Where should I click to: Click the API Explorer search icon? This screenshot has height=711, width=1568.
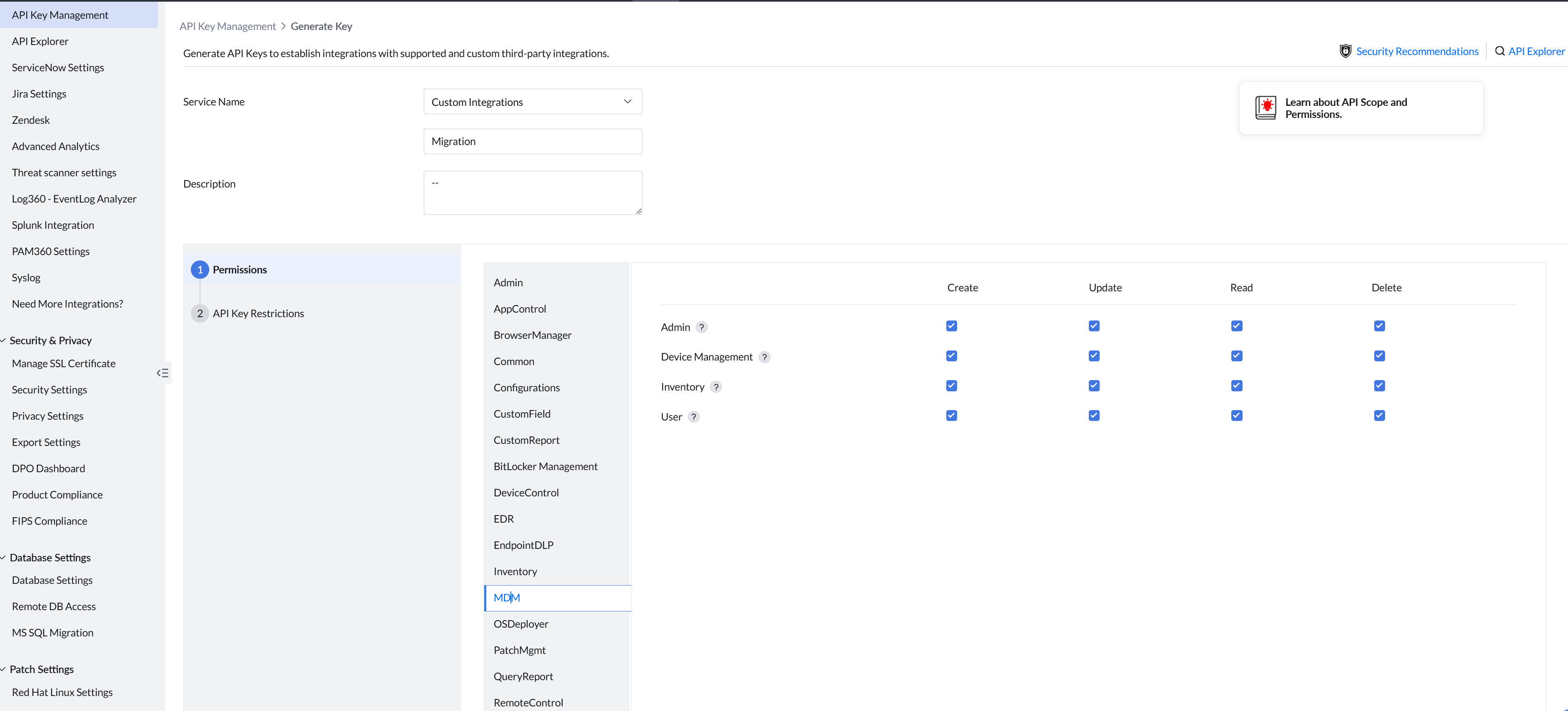tap(1500, 51)
